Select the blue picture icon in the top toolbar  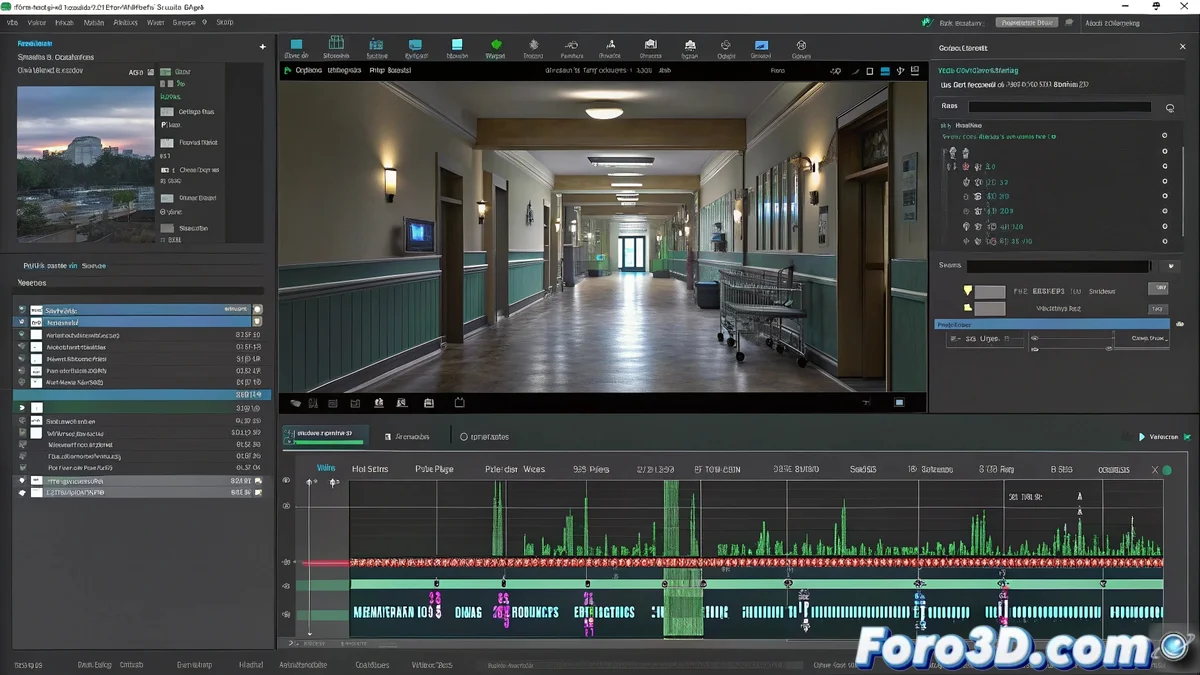(x=761, y=45)
